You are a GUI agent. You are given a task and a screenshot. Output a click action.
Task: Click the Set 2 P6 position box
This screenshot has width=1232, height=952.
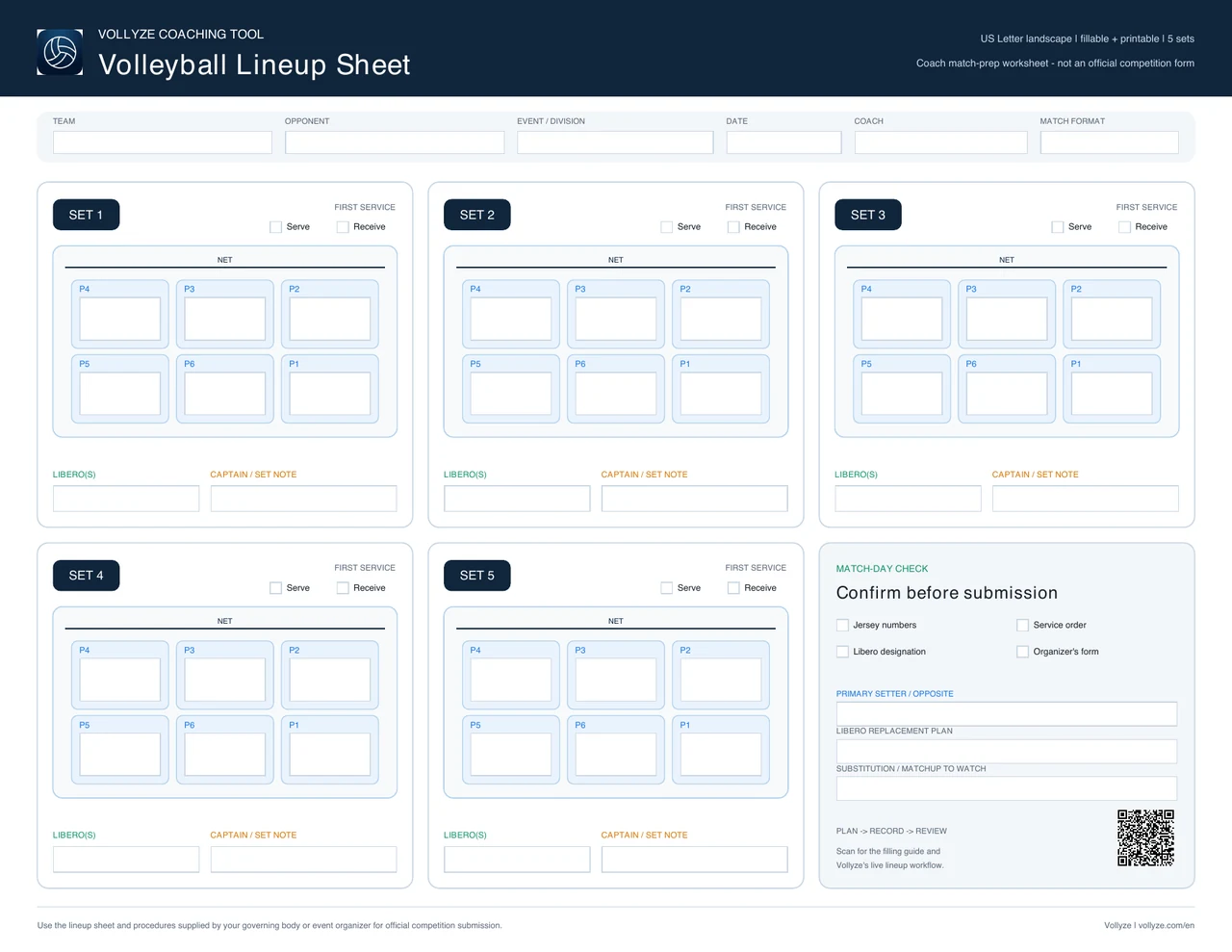coord(616,394)
